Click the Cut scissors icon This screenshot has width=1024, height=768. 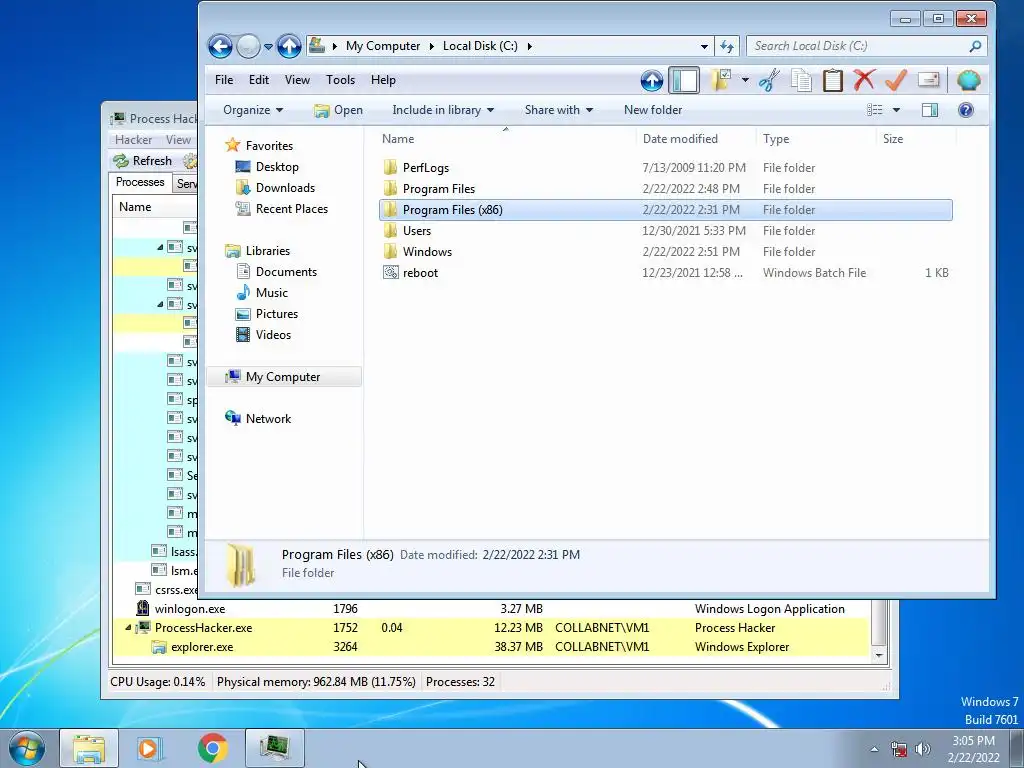point(769,80)
